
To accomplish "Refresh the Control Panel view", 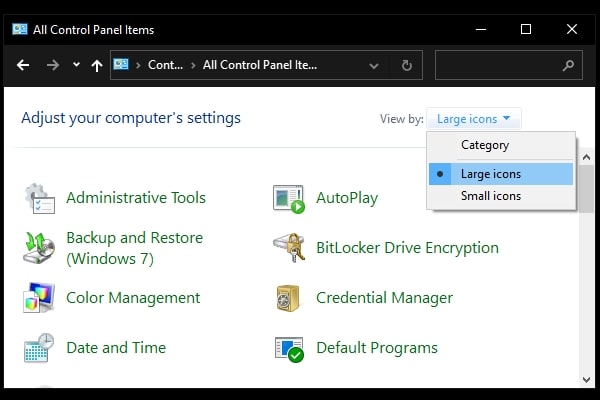I will 406,65.
